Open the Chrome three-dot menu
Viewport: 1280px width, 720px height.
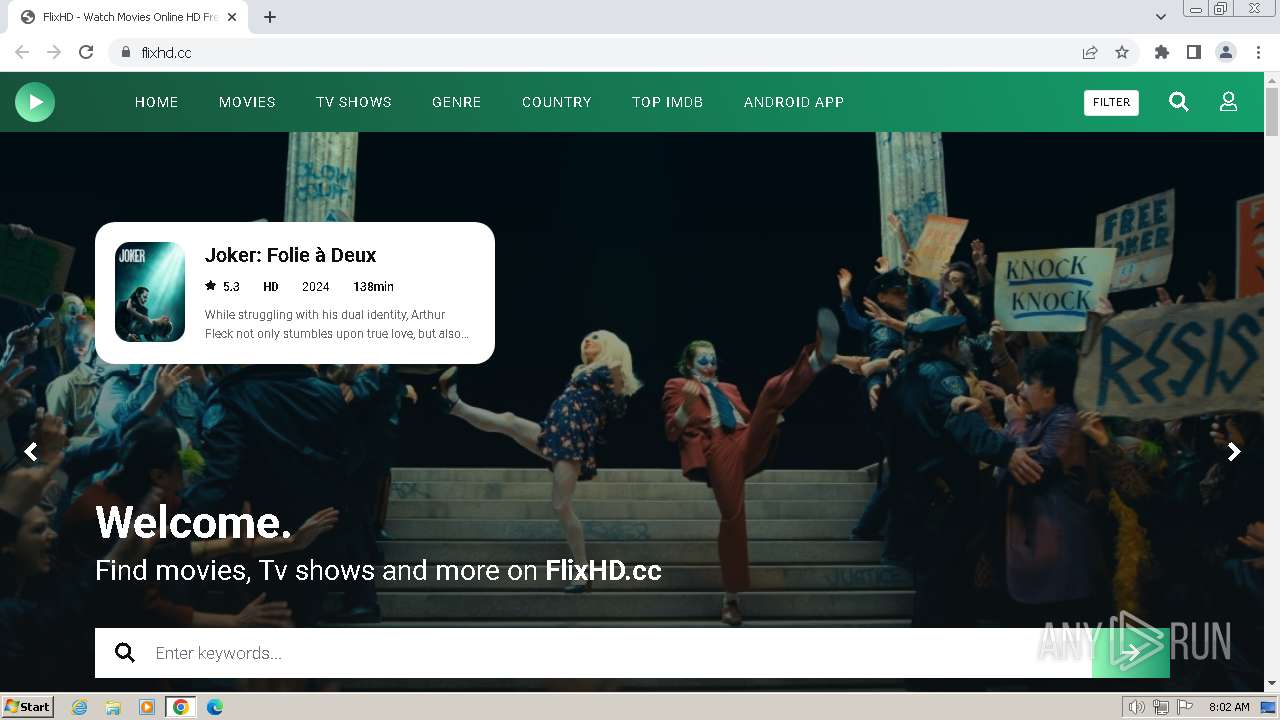pyautogui.click(x=1258, y=52)
